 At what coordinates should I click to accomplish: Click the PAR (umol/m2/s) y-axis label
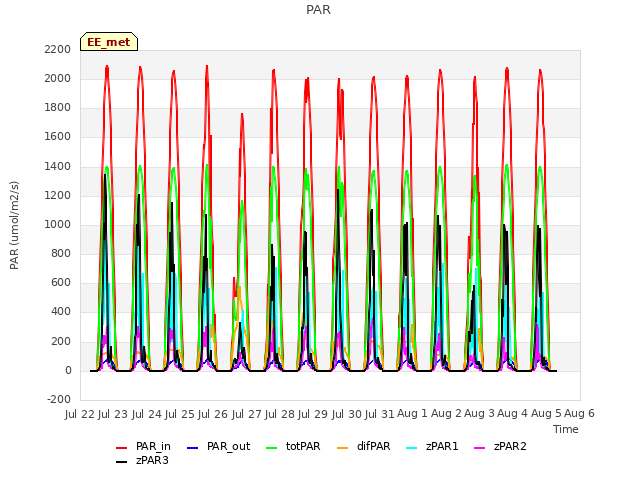point(14,225)
